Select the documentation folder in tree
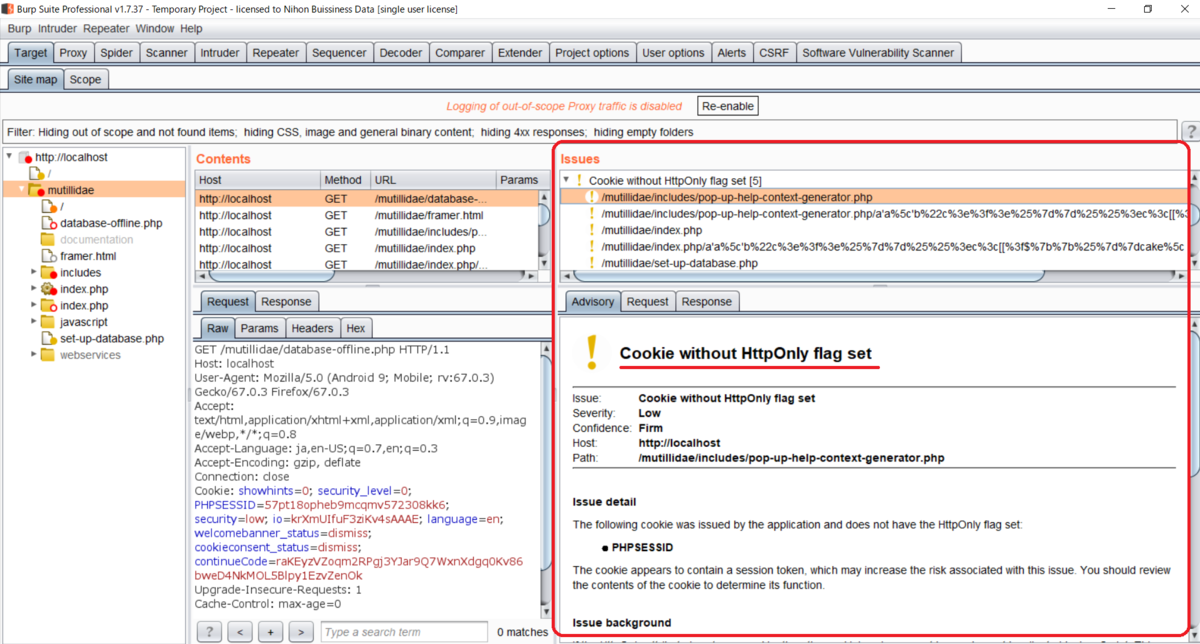Viewport: 1200px width, 644px height. (96, 240)
